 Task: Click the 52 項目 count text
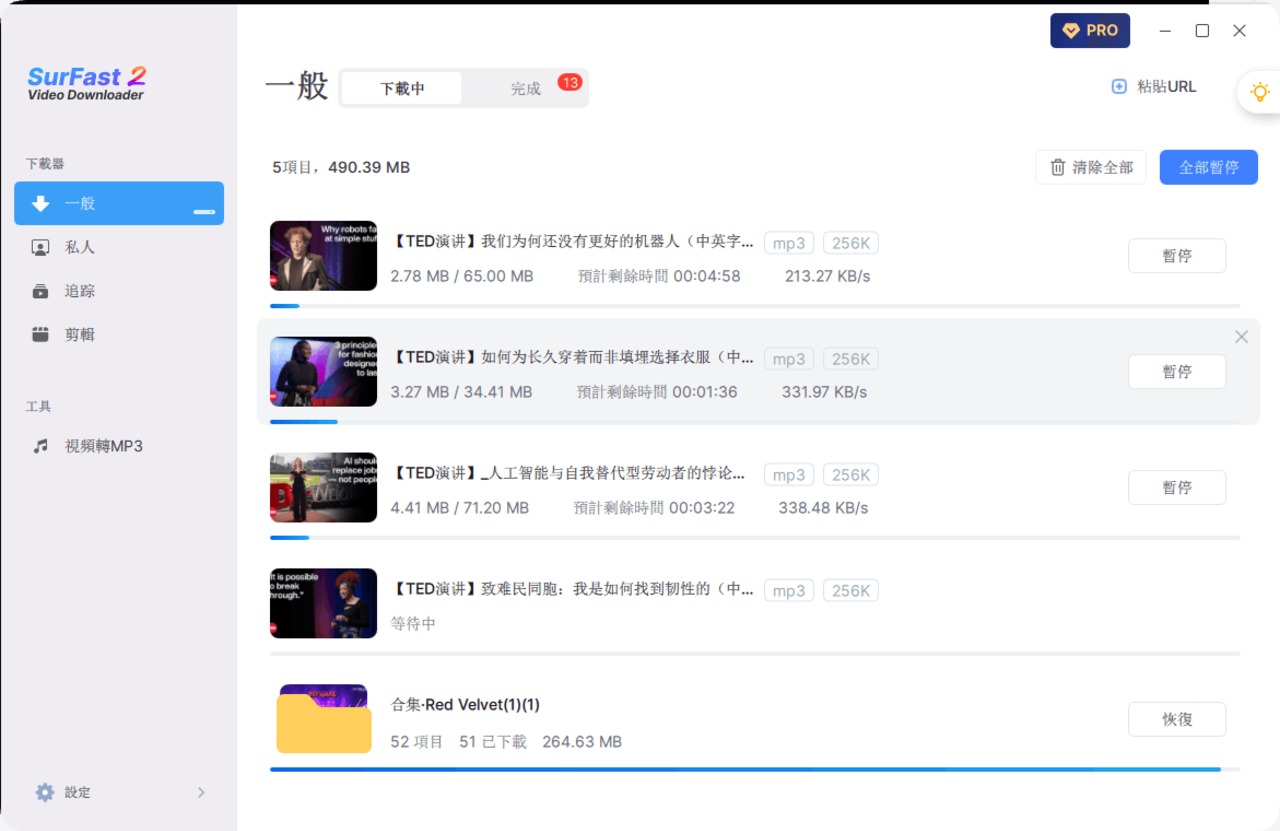coord(417,742)
